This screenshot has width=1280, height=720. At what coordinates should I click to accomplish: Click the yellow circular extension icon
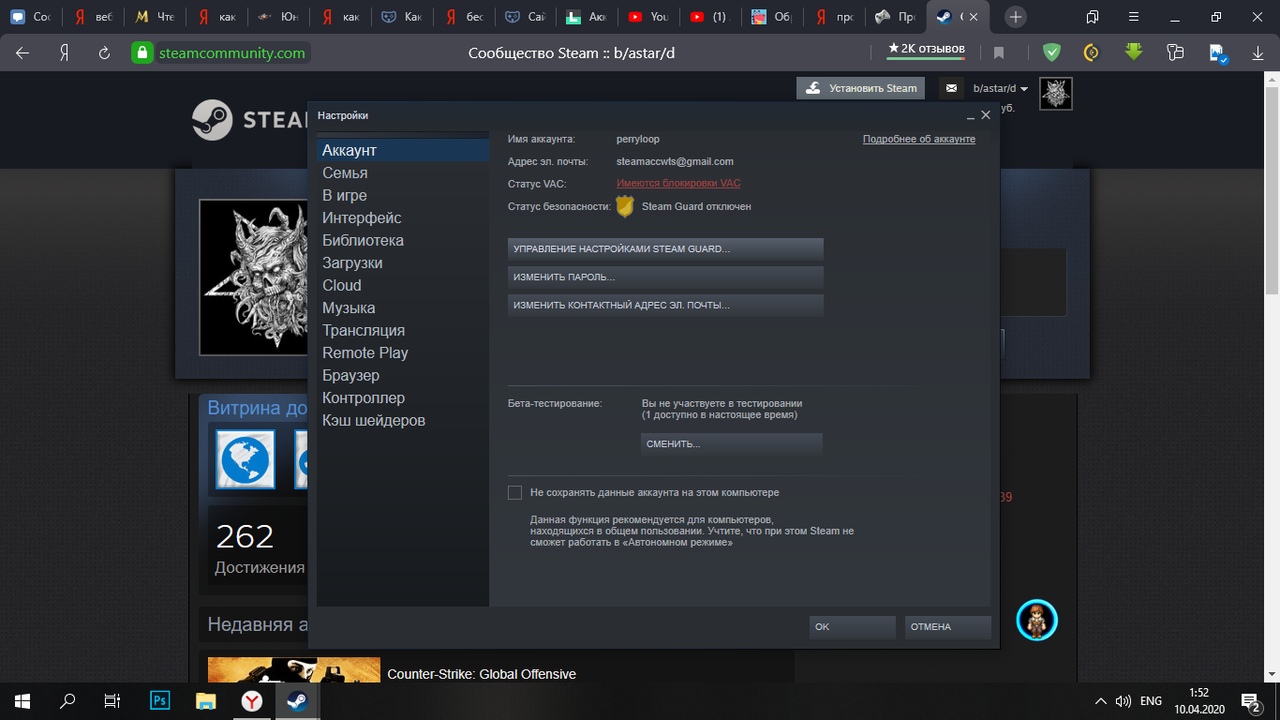(x=1092, y=52)
